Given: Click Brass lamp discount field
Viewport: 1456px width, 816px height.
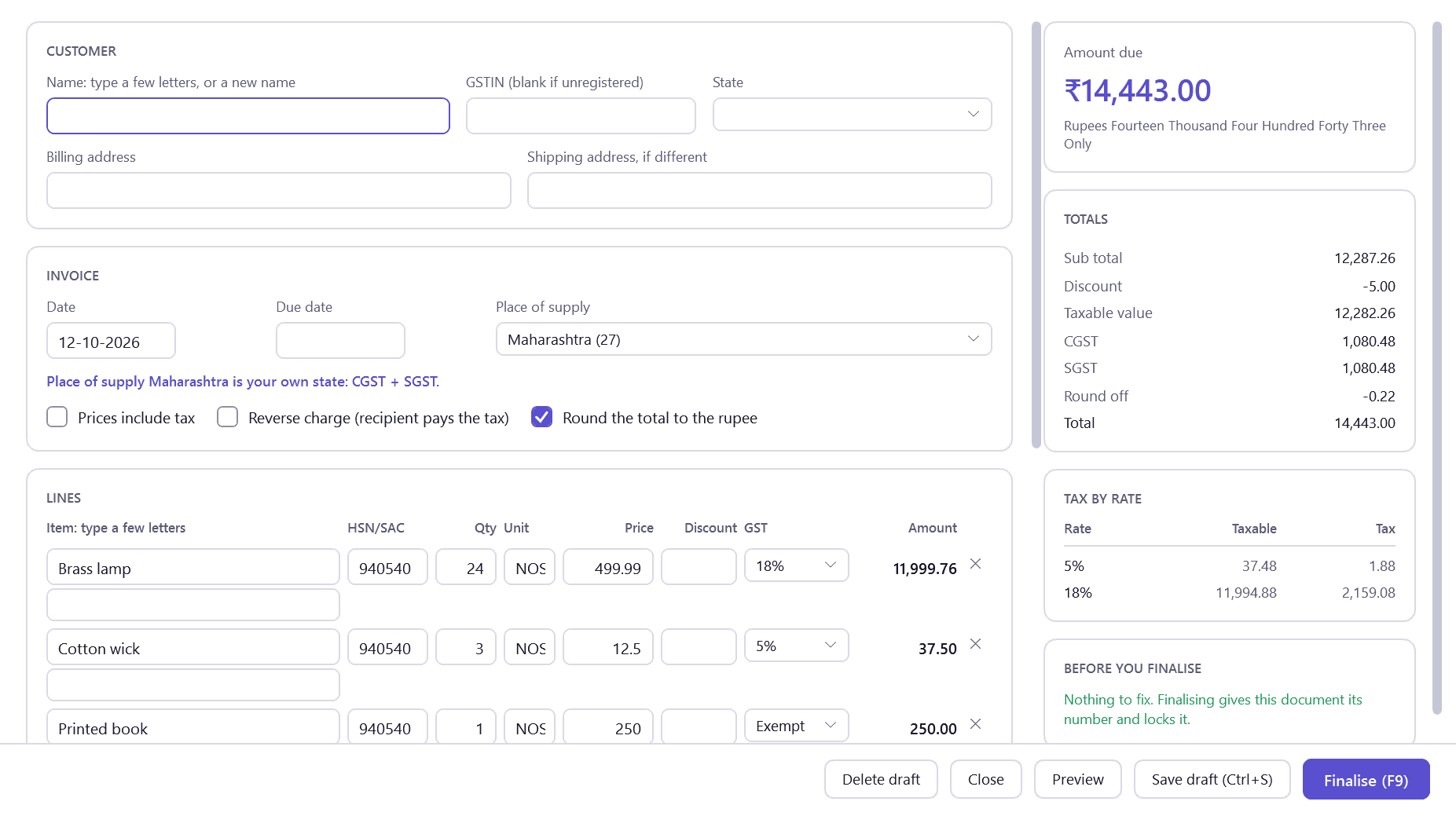Looking at the screenshot, I should pos(699,567).
